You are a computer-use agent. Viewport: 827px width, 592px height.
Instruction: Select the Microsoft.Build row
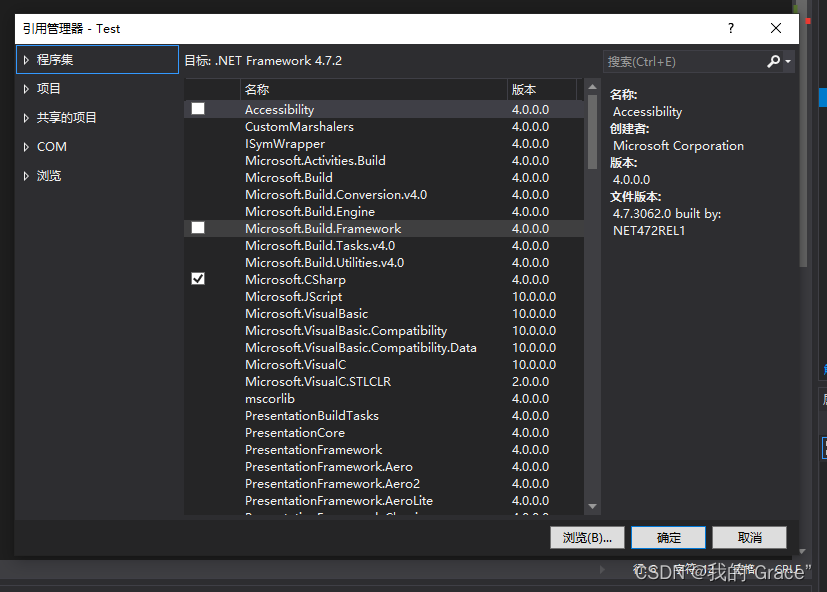coord(384,177)
